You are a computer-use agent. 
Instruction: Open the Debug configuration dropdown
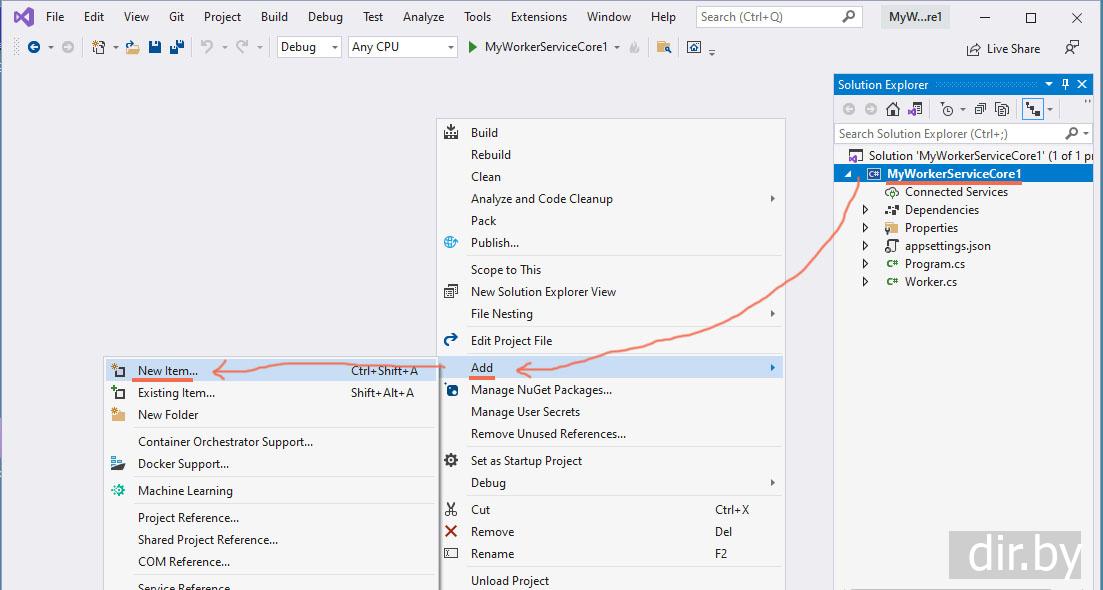pos(309,47)
